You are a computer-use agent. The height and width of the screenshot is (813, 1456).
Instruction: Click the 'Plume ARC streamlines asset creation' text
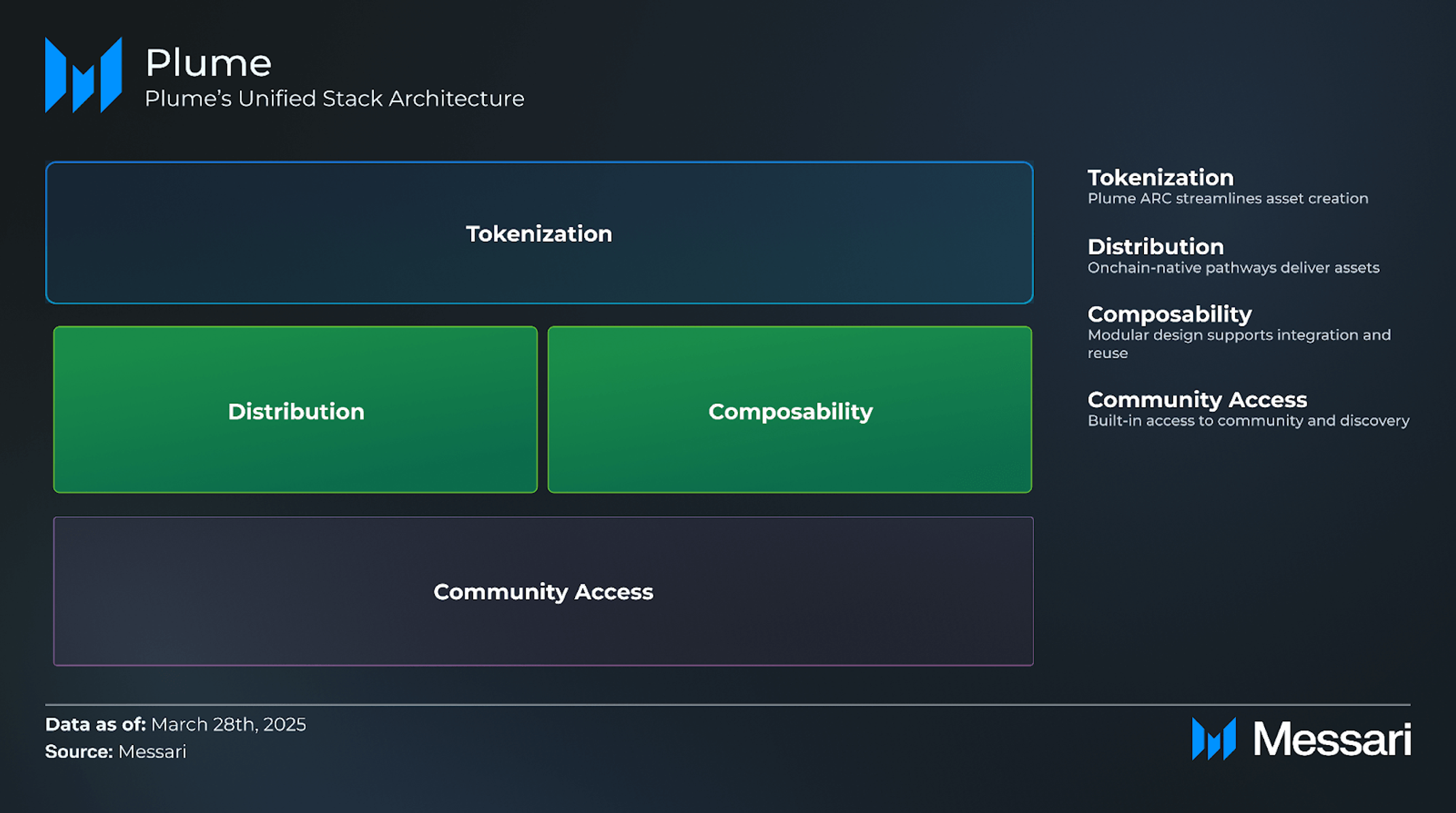click(1228, 198)
